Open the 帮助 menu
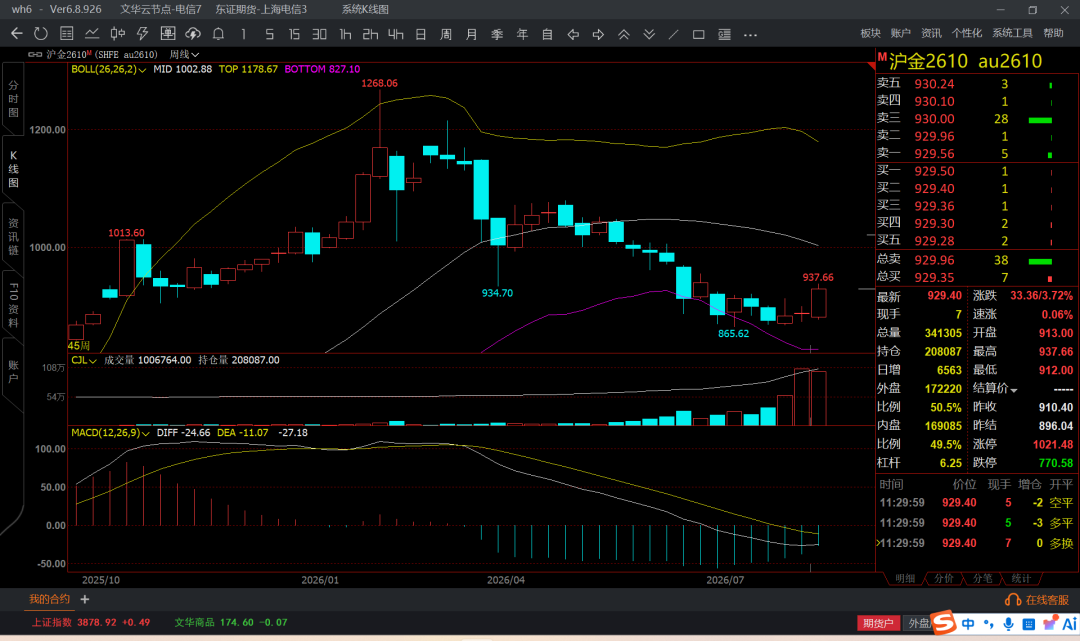This screenshot has width=1080, height=641. [1053, 33]
